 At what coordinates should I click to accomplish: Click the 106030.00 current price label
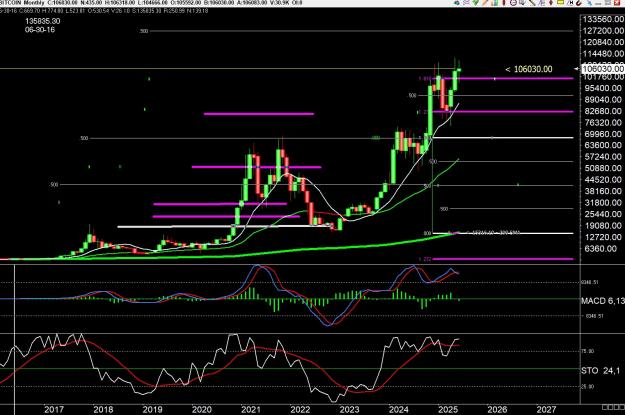pos(529,69)
